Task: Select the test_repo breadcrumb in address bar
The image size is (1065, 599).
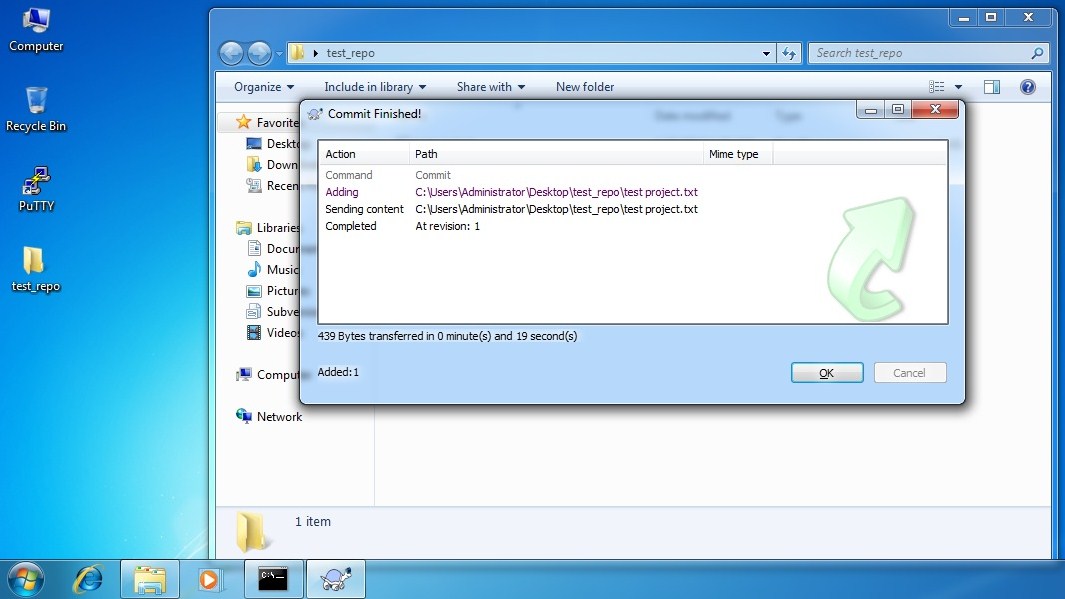Action: click(x=352, y=53)
